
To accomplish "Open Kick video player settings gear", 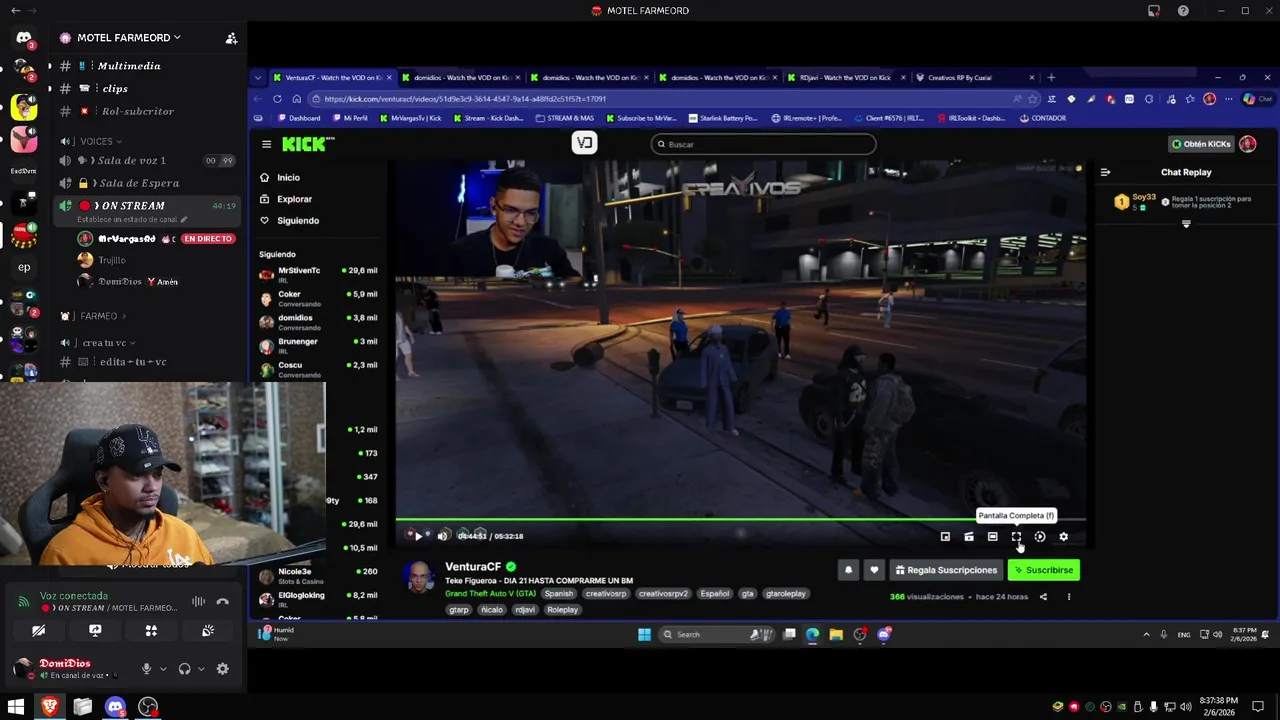I will click(x=1063, y=537).
